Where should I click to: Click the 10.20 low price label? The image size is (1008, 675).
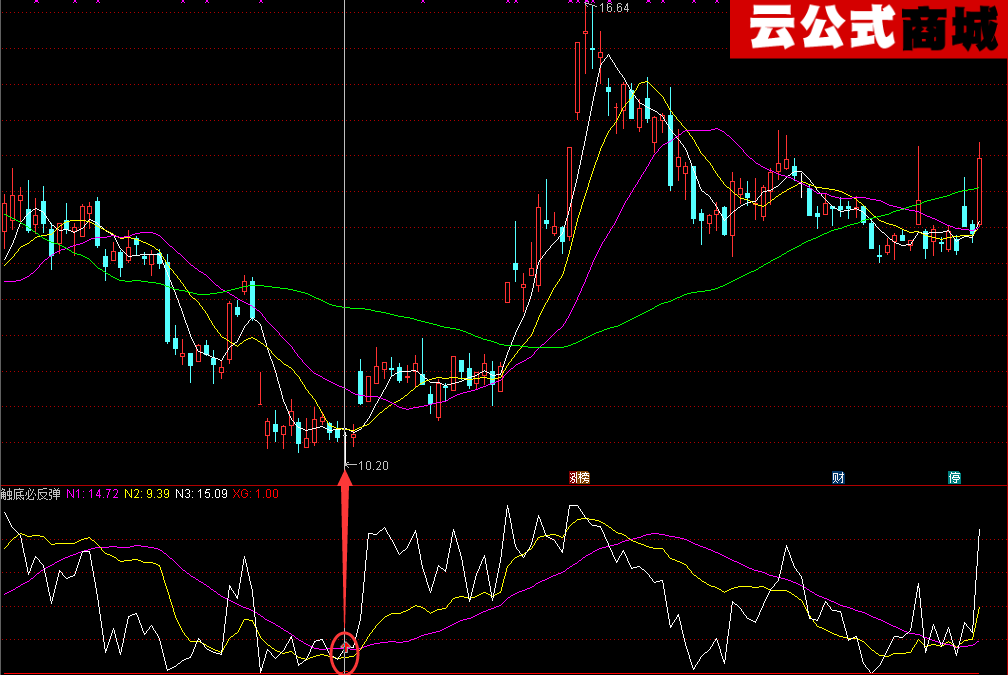[x=373, y=465]
